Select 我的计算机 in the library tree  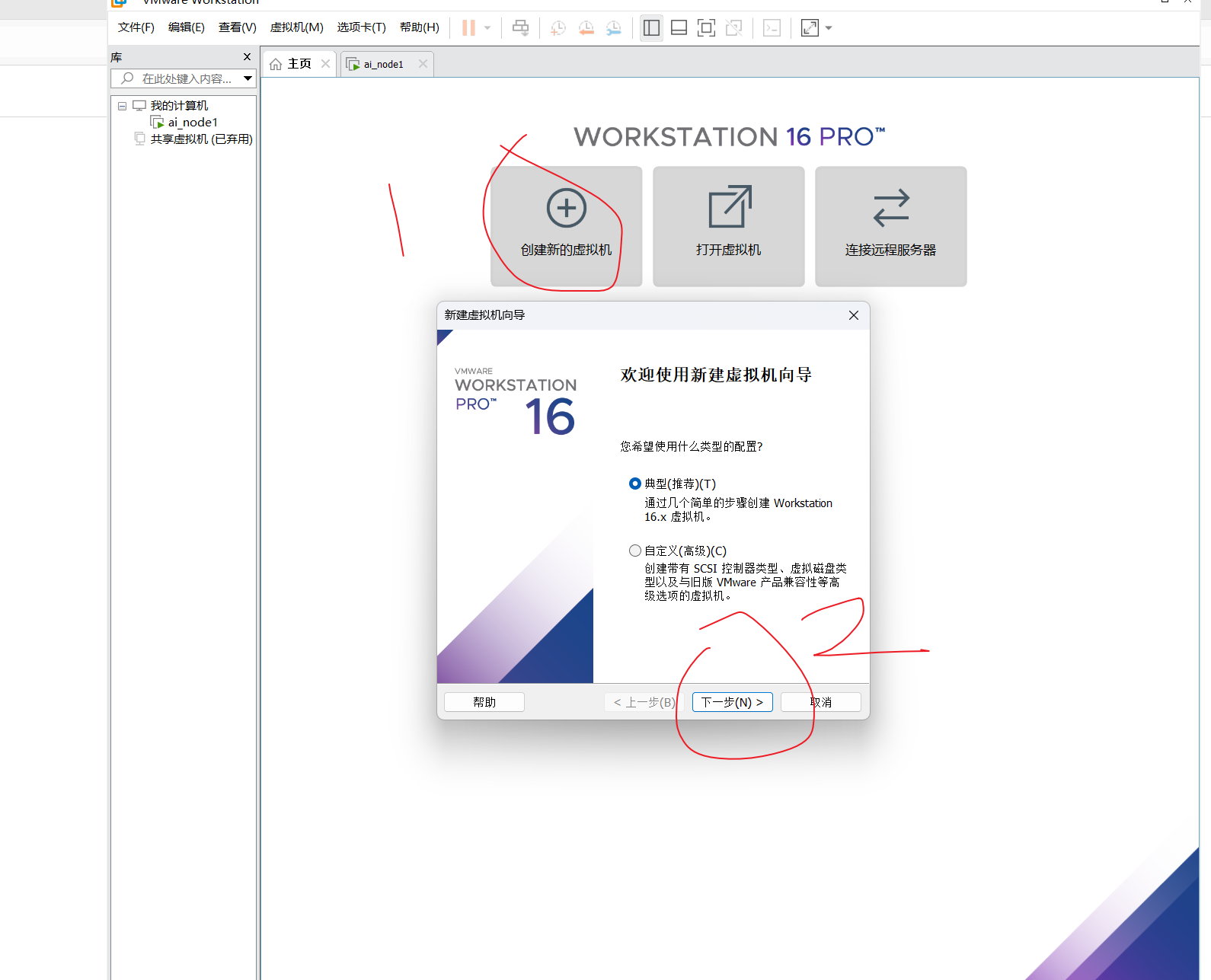(x=179, y=106)
